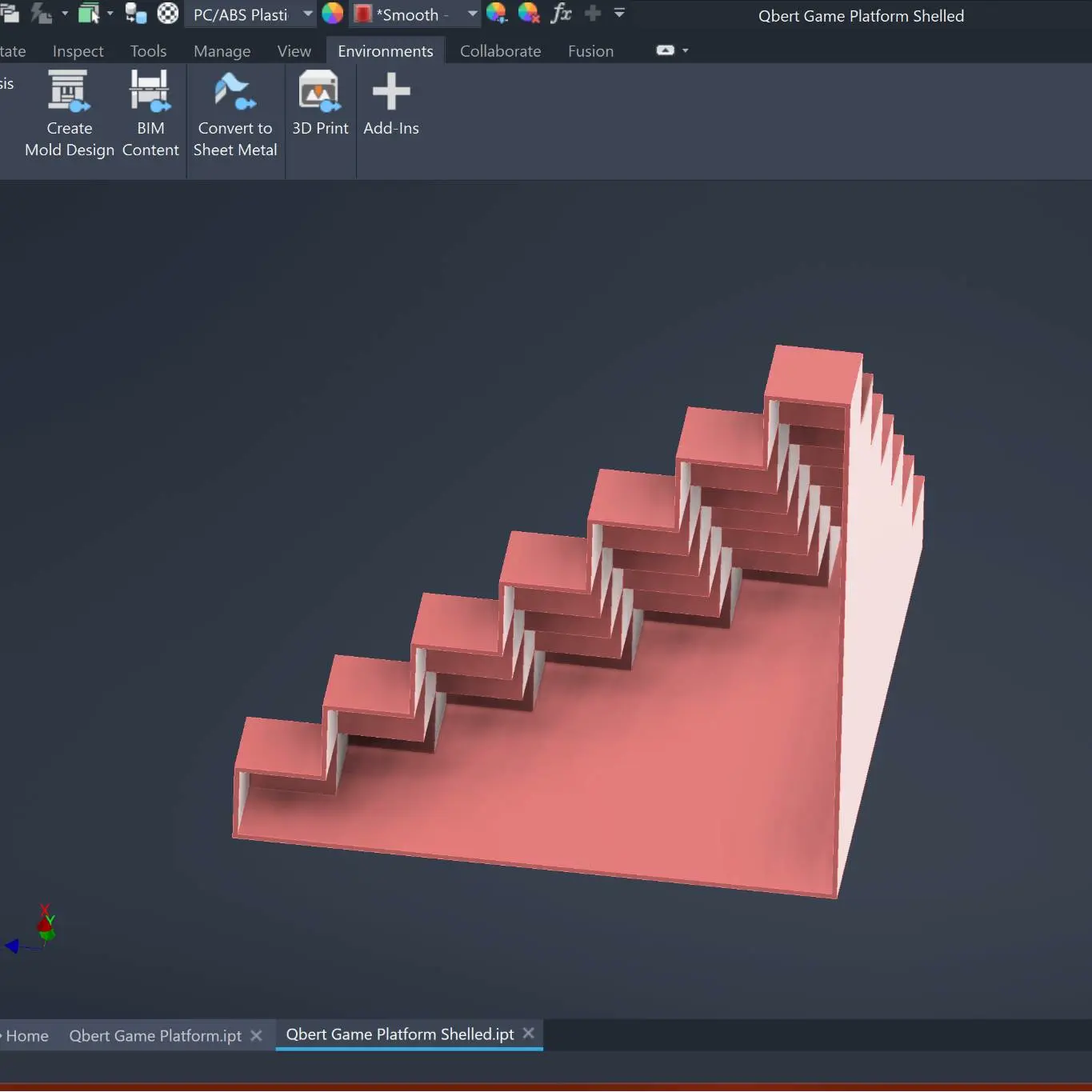
Task: Switch to the Fusion ribbon tab
Action: pyautogui.click(x=590, y=51)
